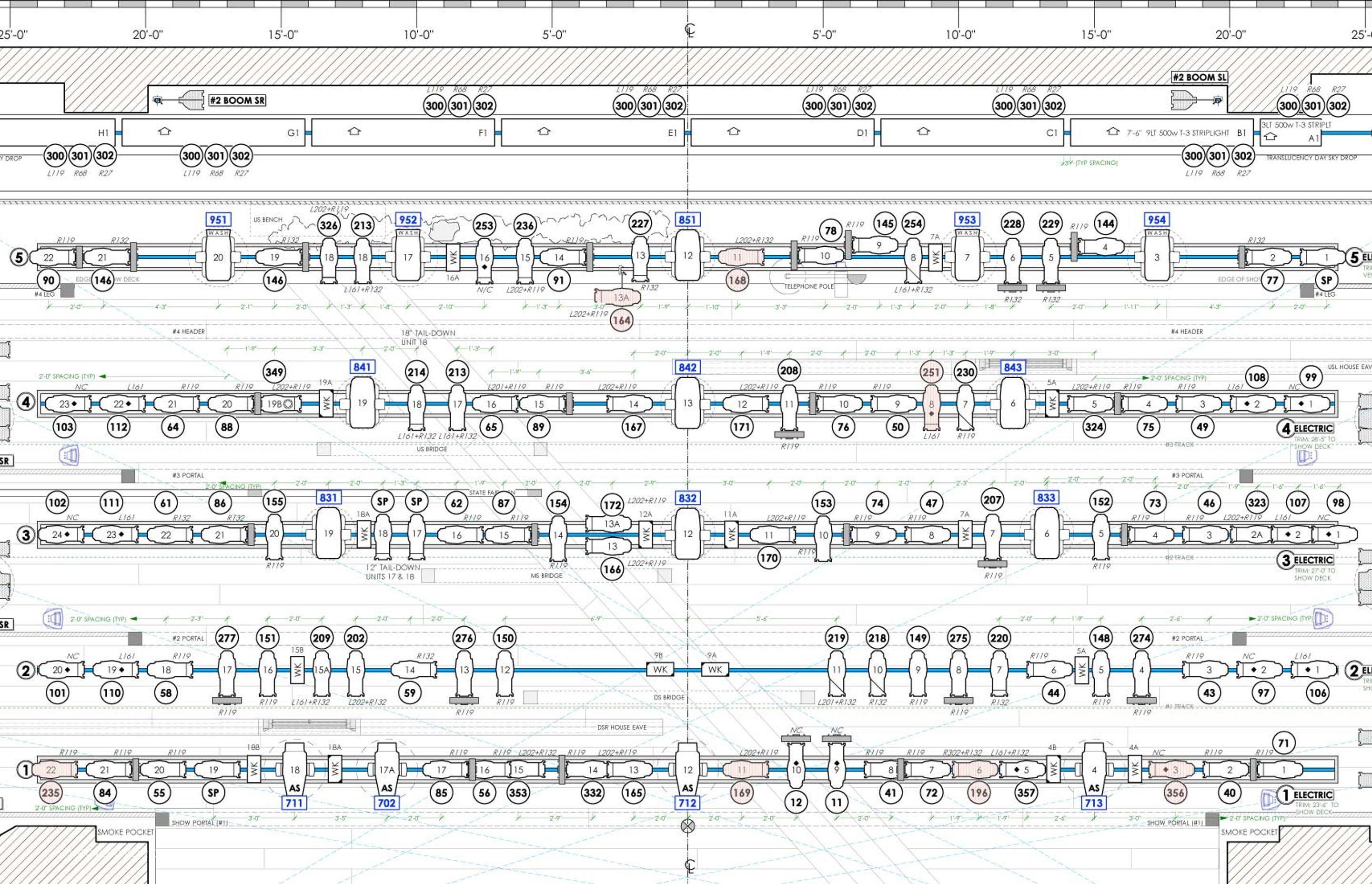This screenshot has height=884, width=1372.
Task: Click channel circle 349
Action: (274, 372)
